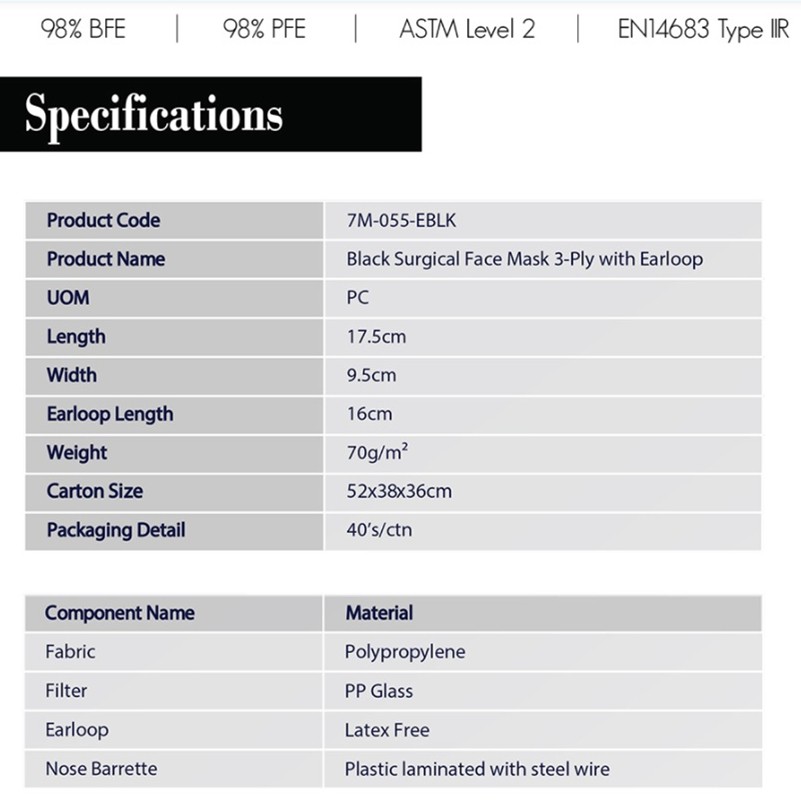Click the Nose Barrette component cell
This screenshot has width=801, height=801.
point(101,769)
